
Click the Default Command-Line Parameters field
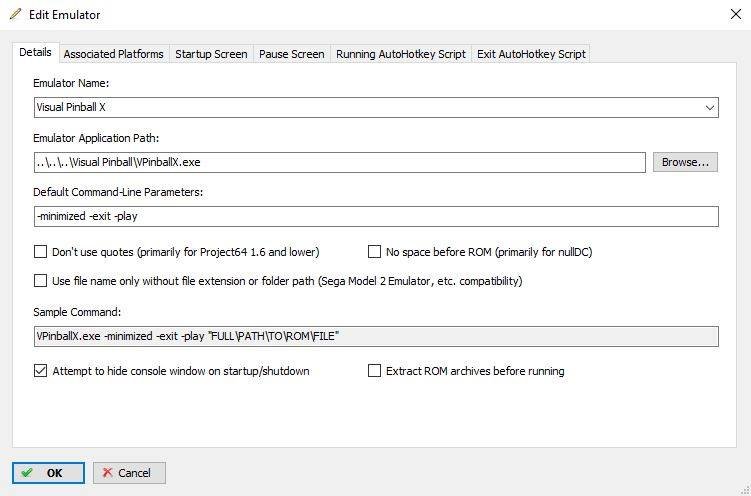pos(376,216)
